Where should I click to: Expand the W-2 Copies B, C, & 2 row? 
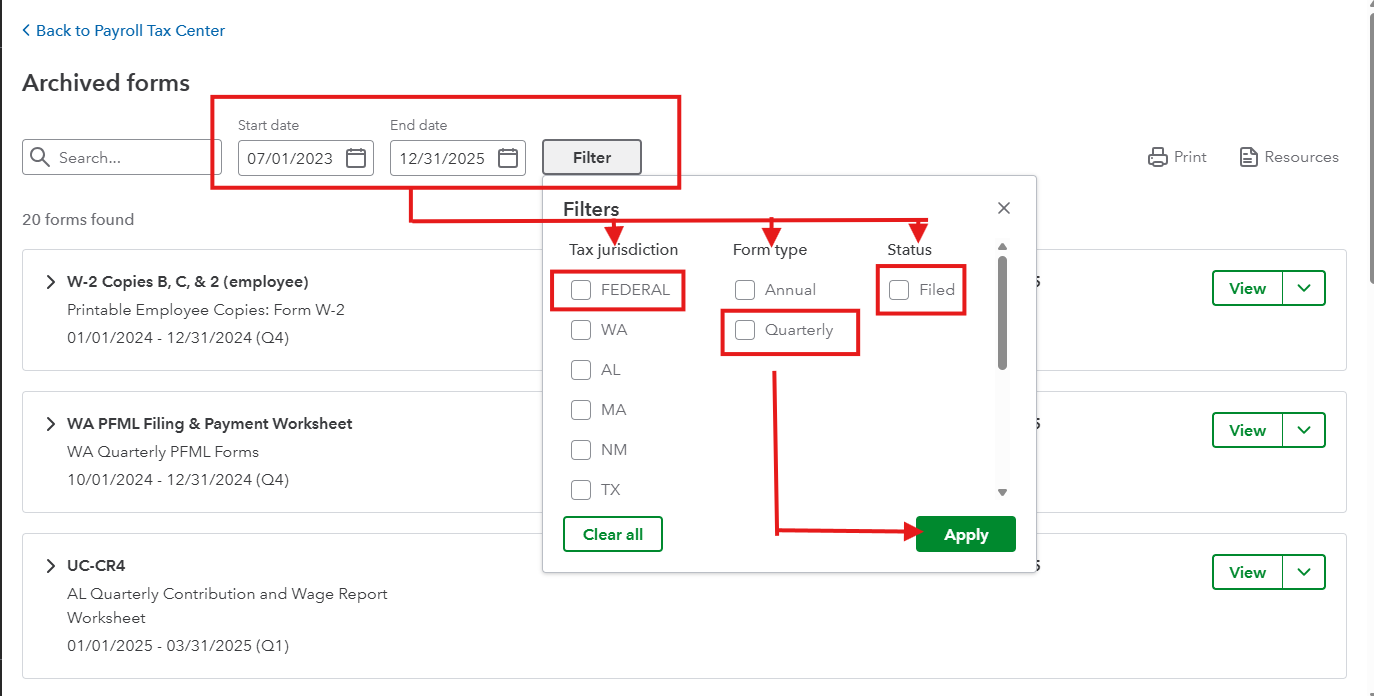point(50,282)
